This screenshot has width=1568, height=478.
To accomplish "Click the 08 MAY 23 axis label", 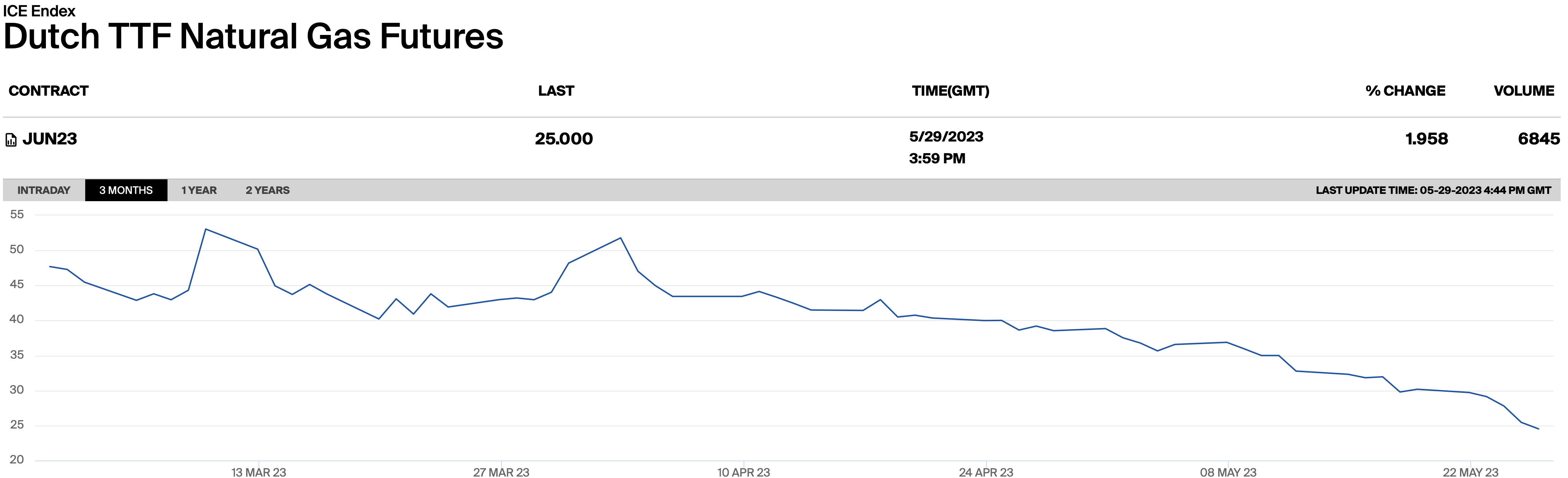I will 1228,472.
